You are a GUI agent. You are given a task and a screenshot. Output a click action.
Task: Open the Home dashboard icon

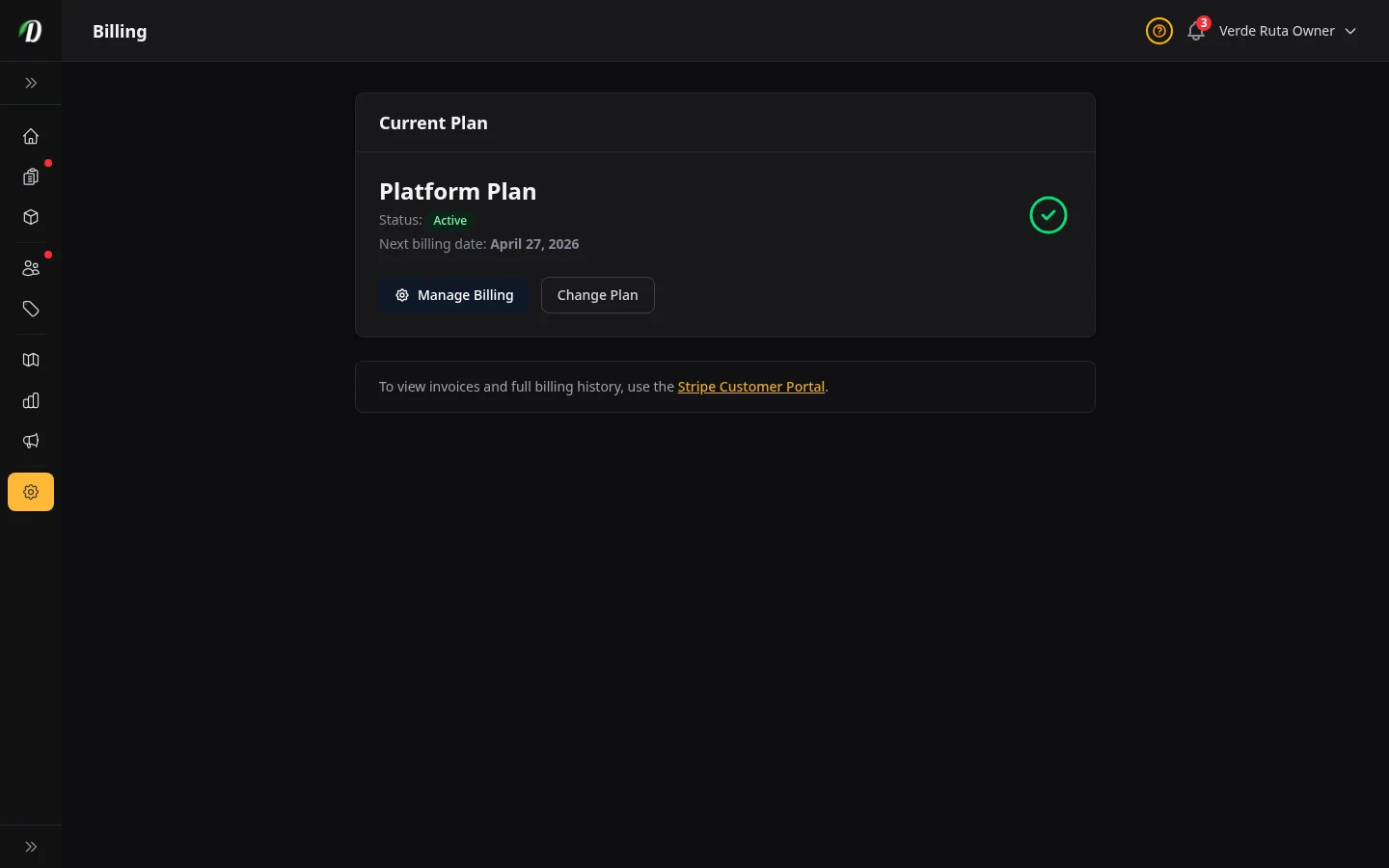[x=31, y=136]
